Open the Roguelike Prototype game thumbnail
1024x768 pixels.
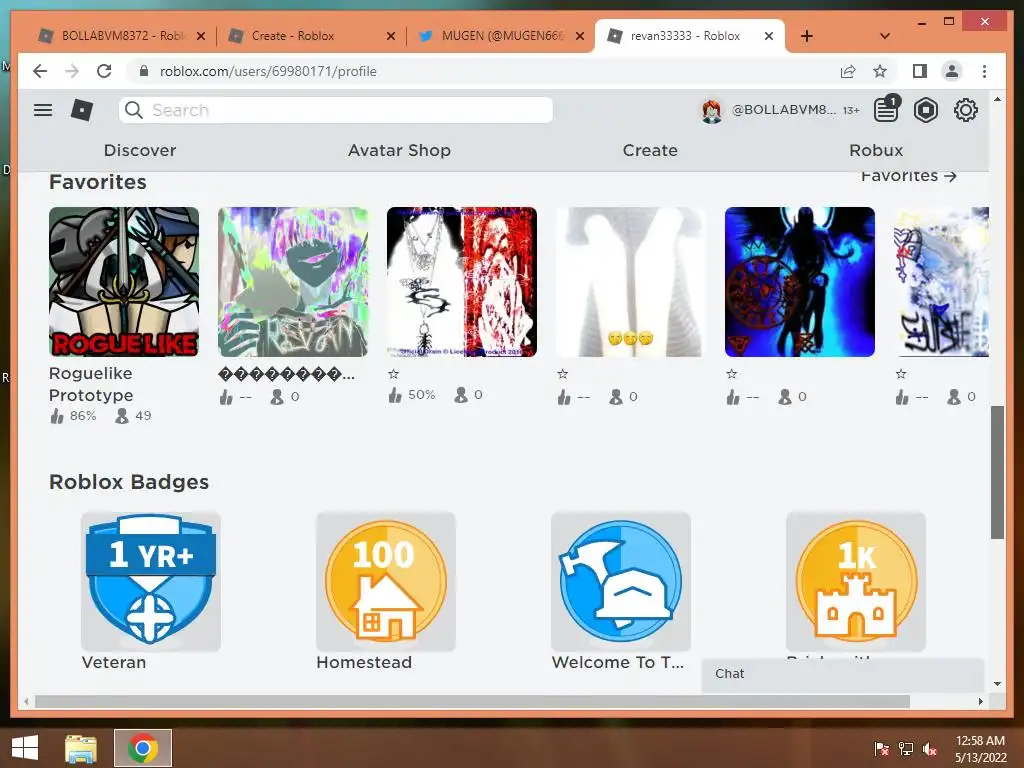(x=124, y=282)
